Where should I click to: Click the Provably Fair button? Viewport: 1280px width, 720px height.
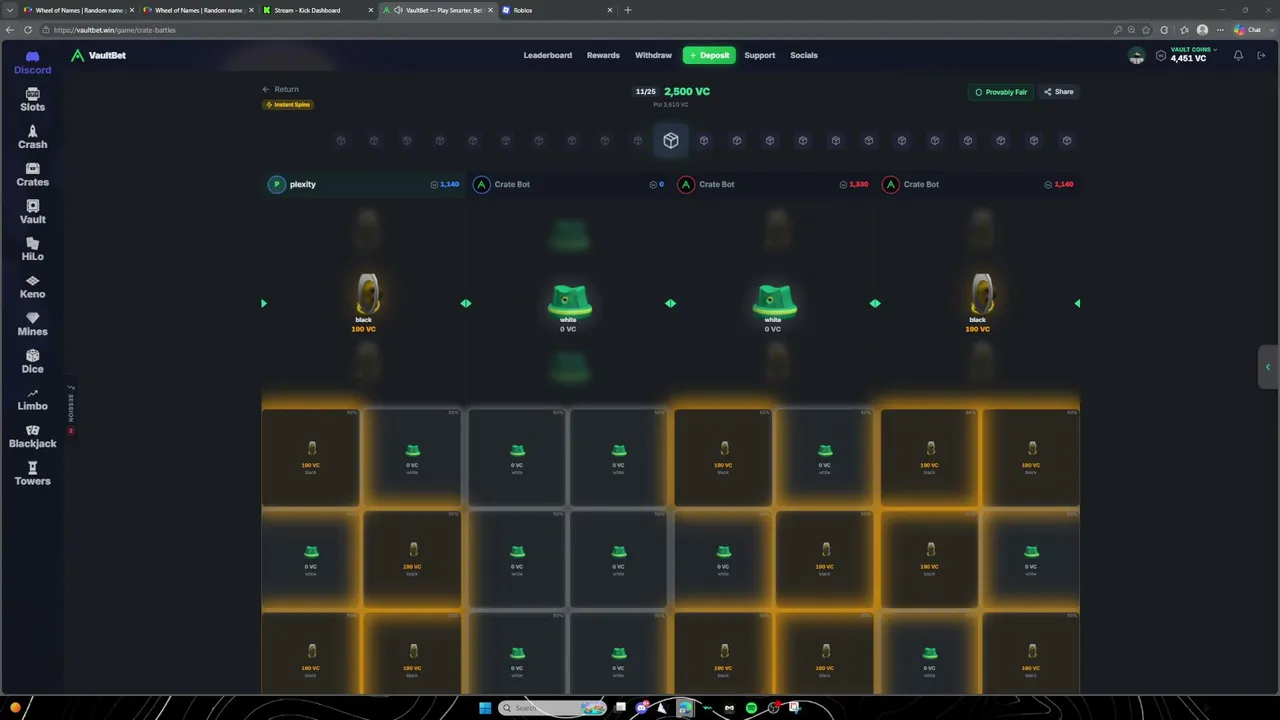point(1001,92)
